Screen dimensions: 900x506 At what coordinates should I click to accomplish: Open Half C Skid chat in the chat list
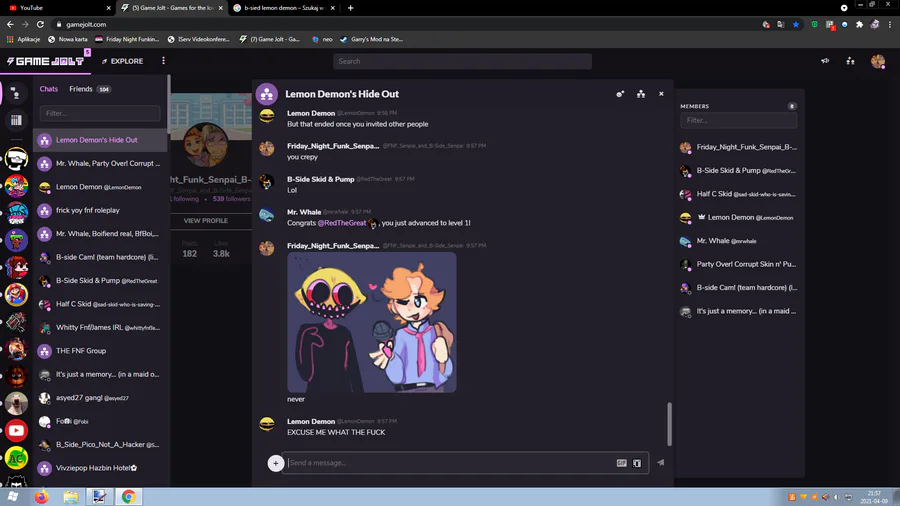pos(100,304)
